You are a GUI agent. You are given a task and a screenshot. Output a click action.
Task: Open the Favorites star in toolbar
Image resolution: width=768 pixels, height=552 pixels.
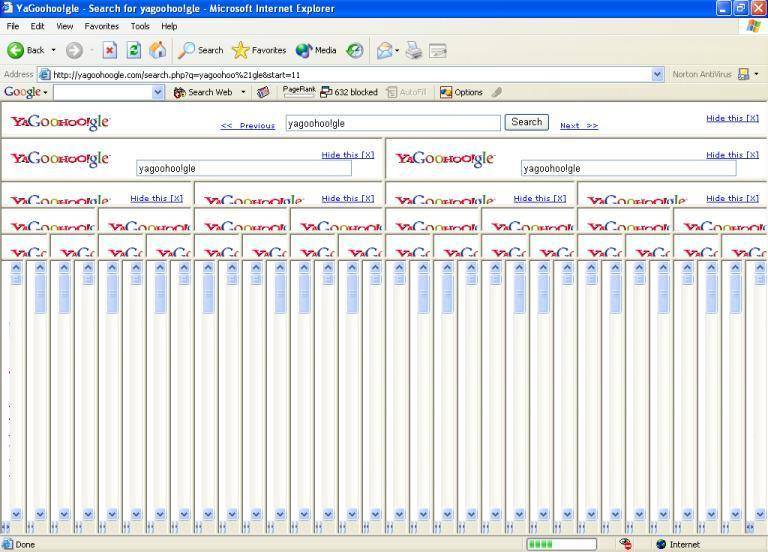[259, 50]
